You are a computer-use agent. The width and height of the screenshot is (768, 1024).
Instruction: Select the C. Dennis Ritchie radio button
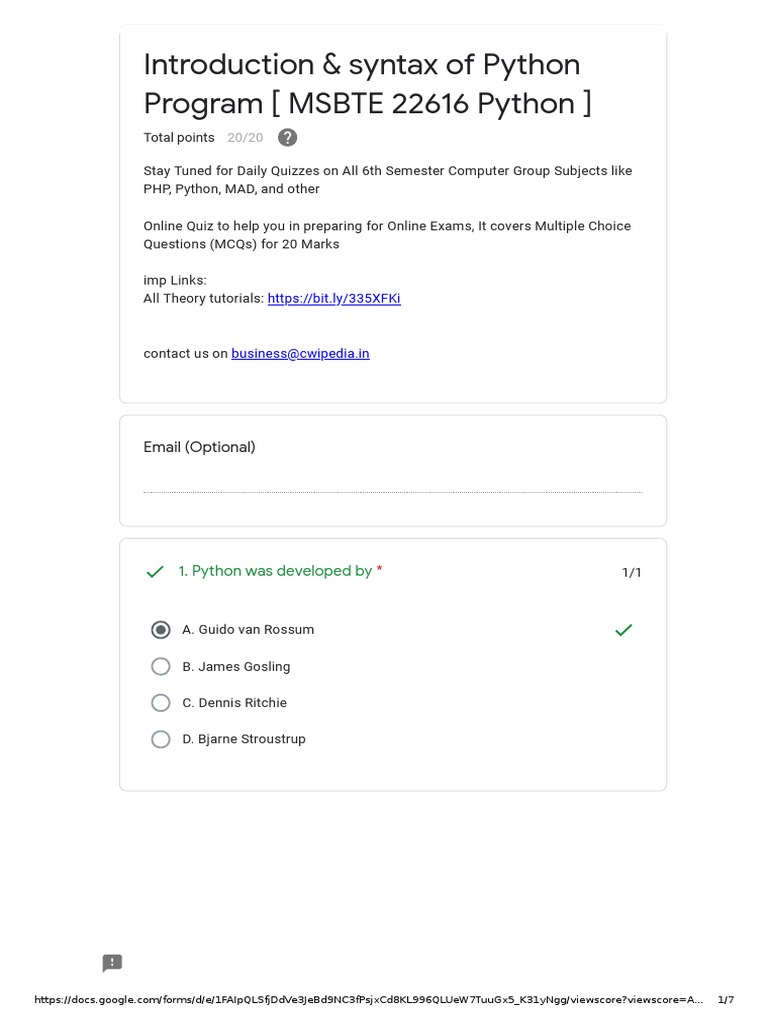click(161, 703)
